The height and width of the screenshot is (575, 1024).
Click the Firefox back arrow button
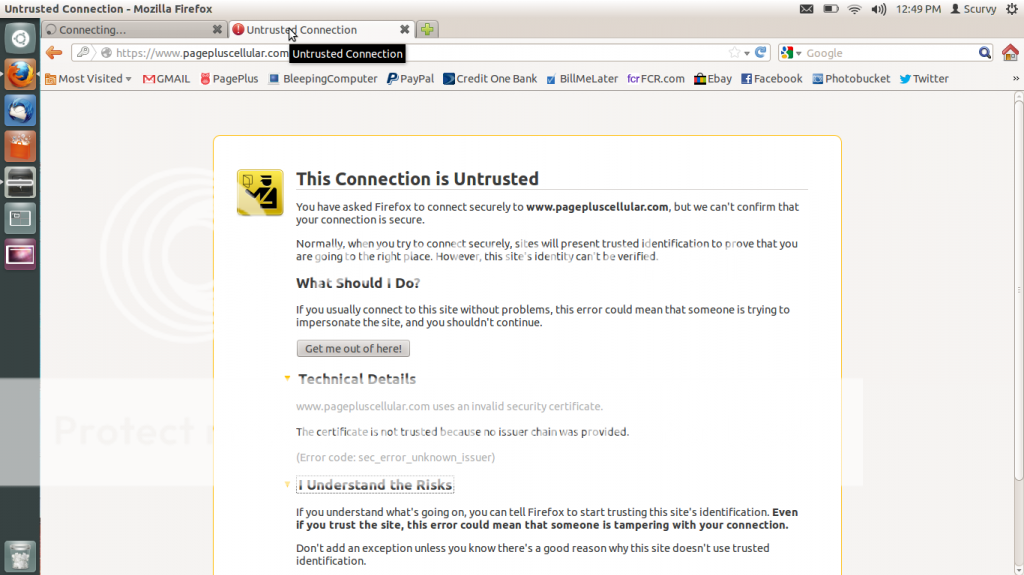click(x=54, y=53)
